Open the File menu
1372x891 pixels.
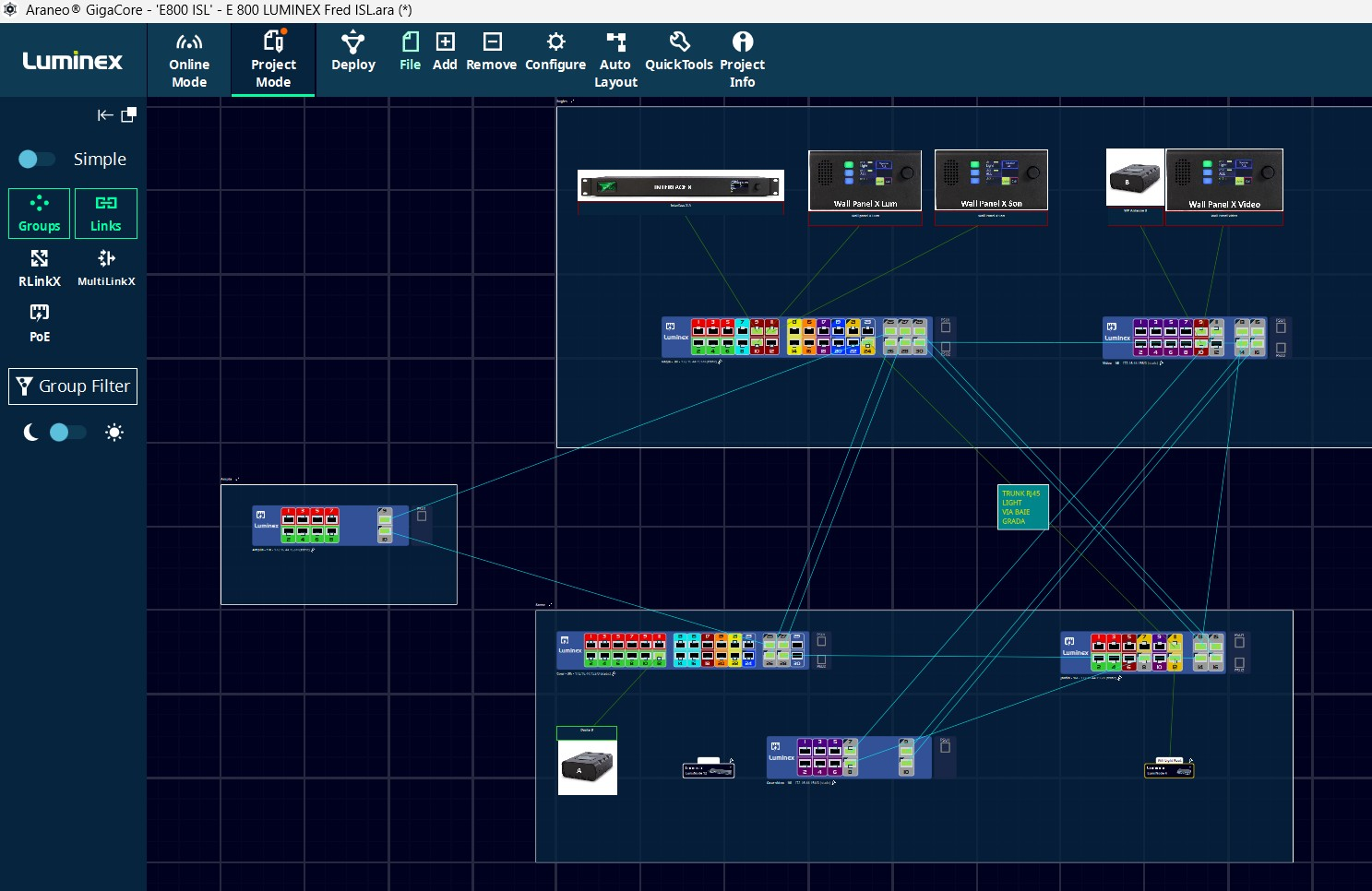coord(410,52)
